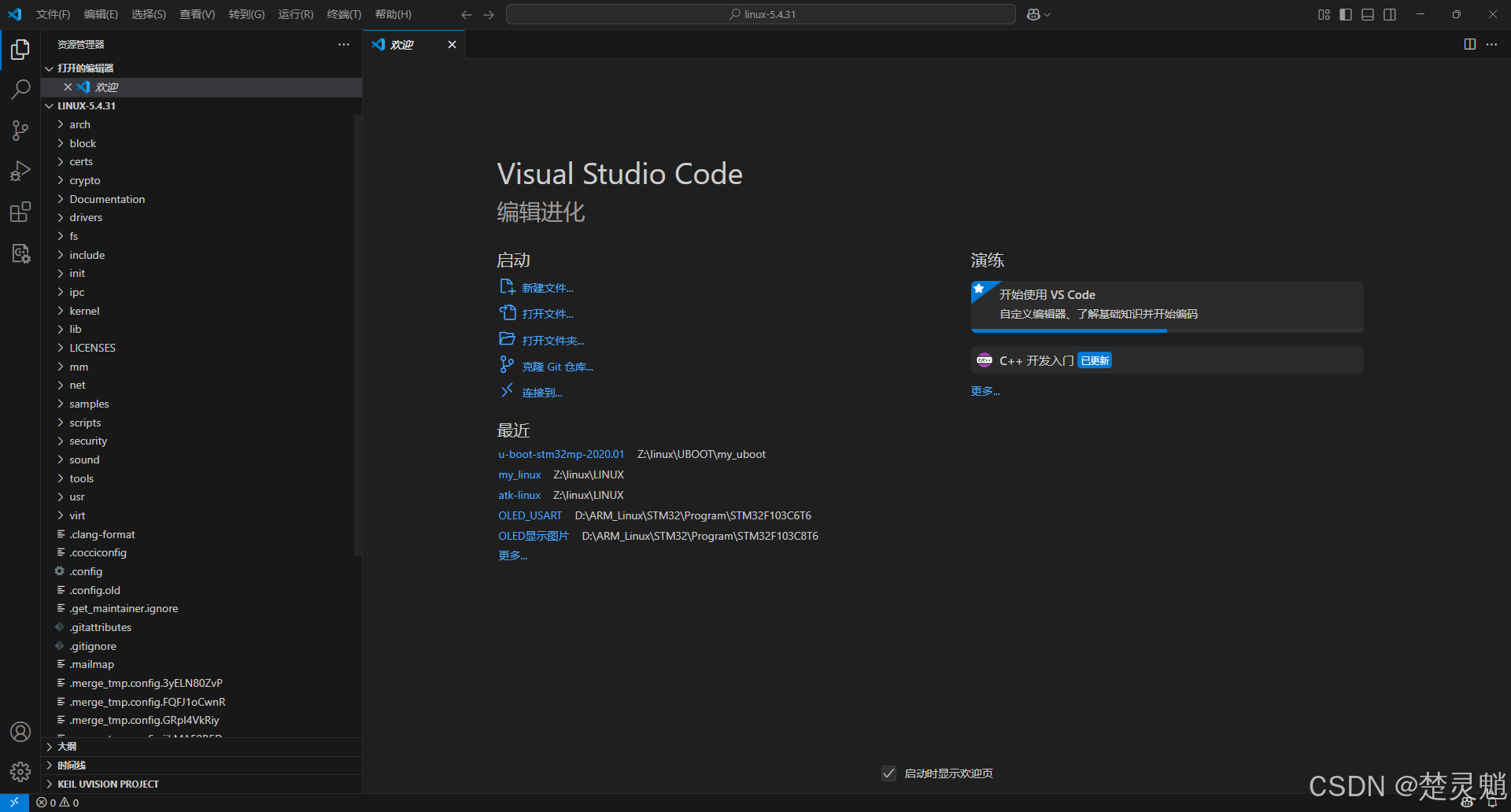
Task: Open the Help menu
Action: coord(393,15)
